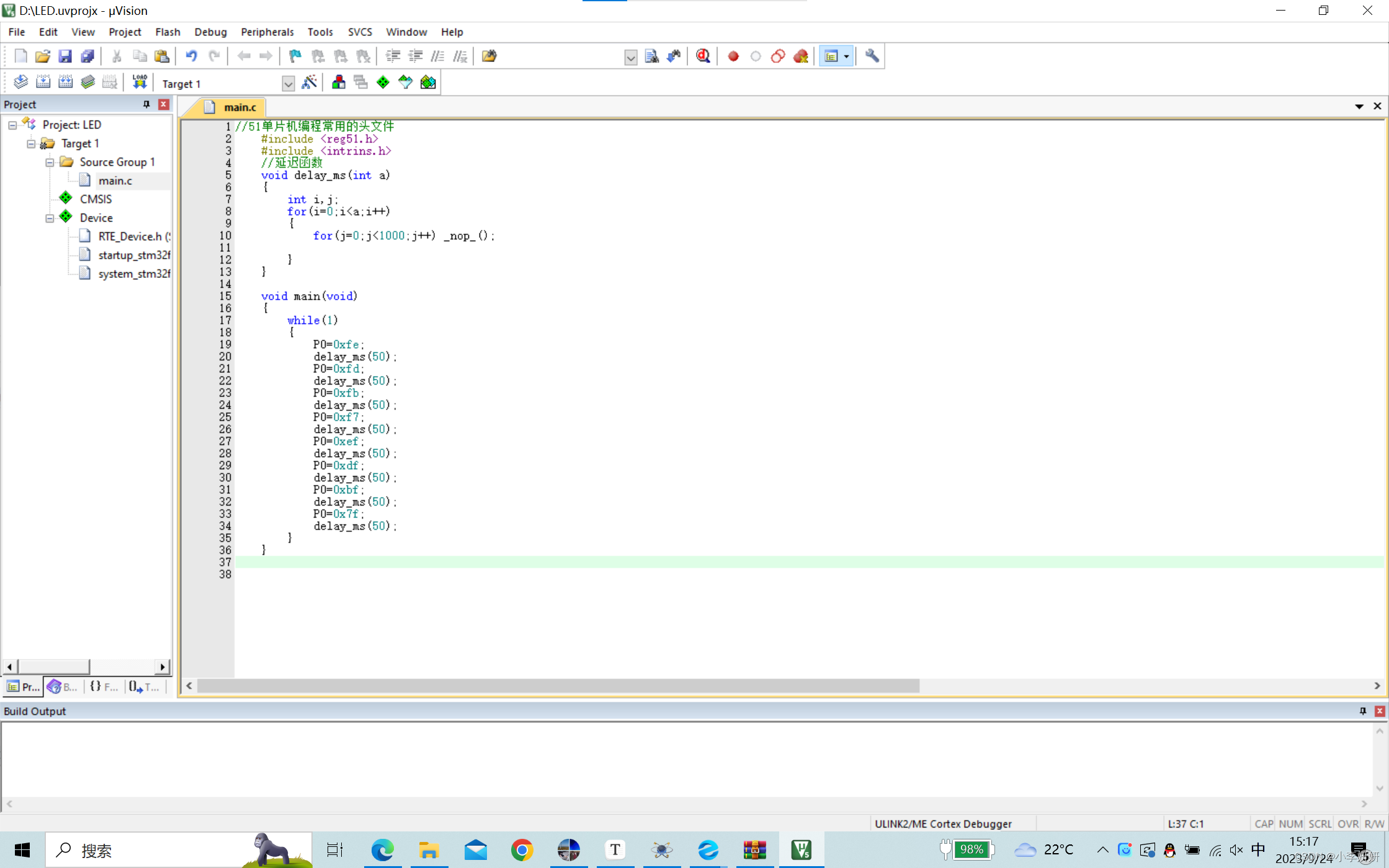Click the Build target toolbar icon
The height and width of the screenshot is (868, 1389).
click(43, 83)
